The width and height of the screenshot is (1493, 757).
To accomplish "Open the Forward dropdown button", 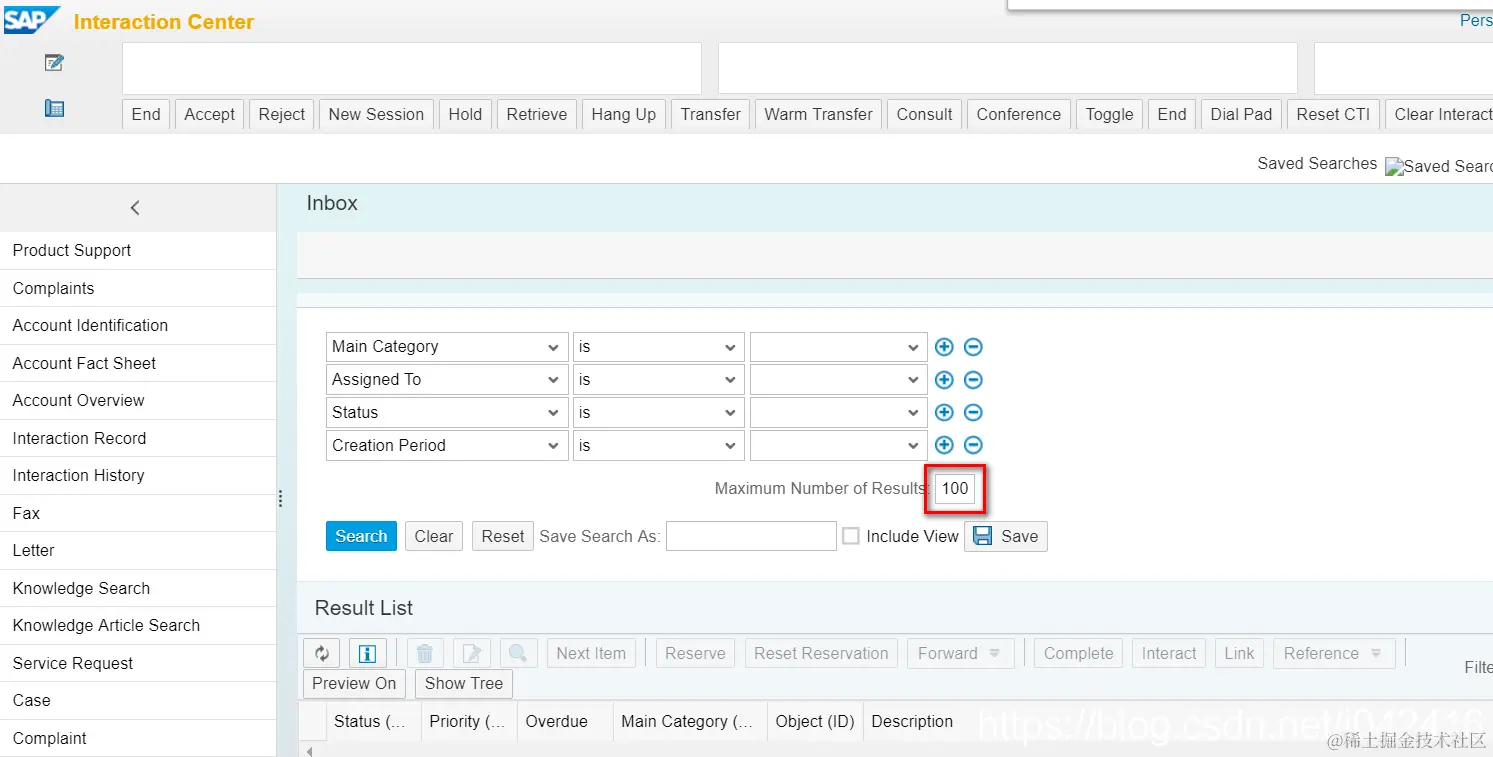I will coord(961,653).
